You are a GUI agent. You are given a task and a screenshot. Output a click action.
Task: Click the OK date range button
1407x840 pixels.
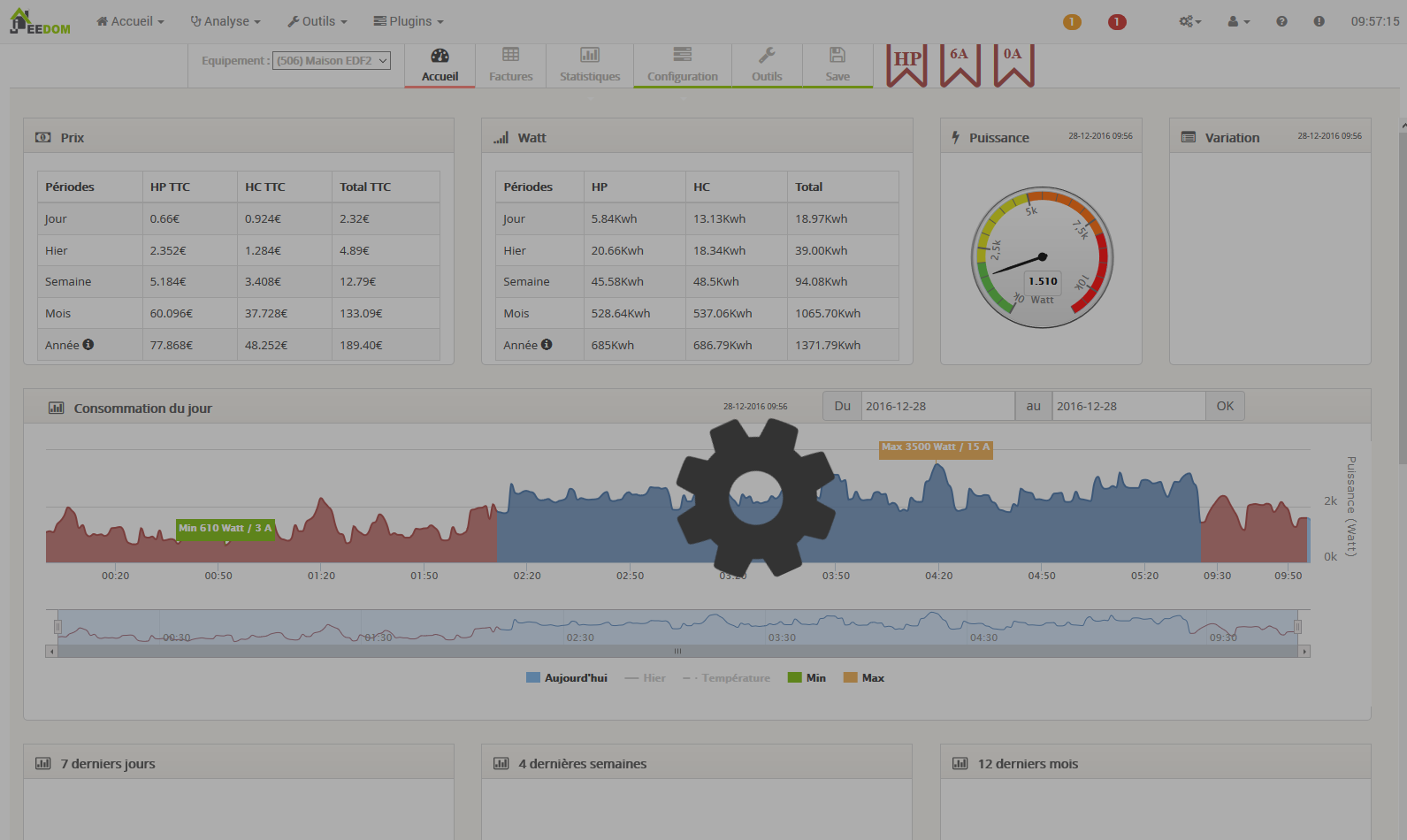1225,406
